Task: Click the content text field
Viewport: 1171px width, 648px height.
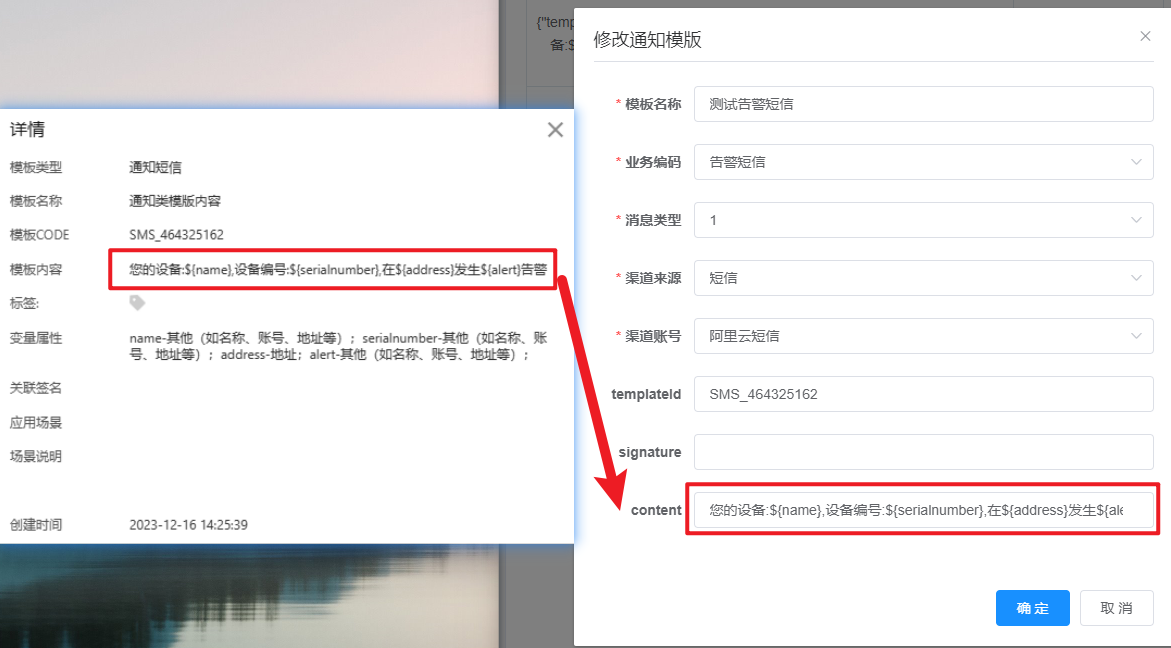Action: pos(923,510)
